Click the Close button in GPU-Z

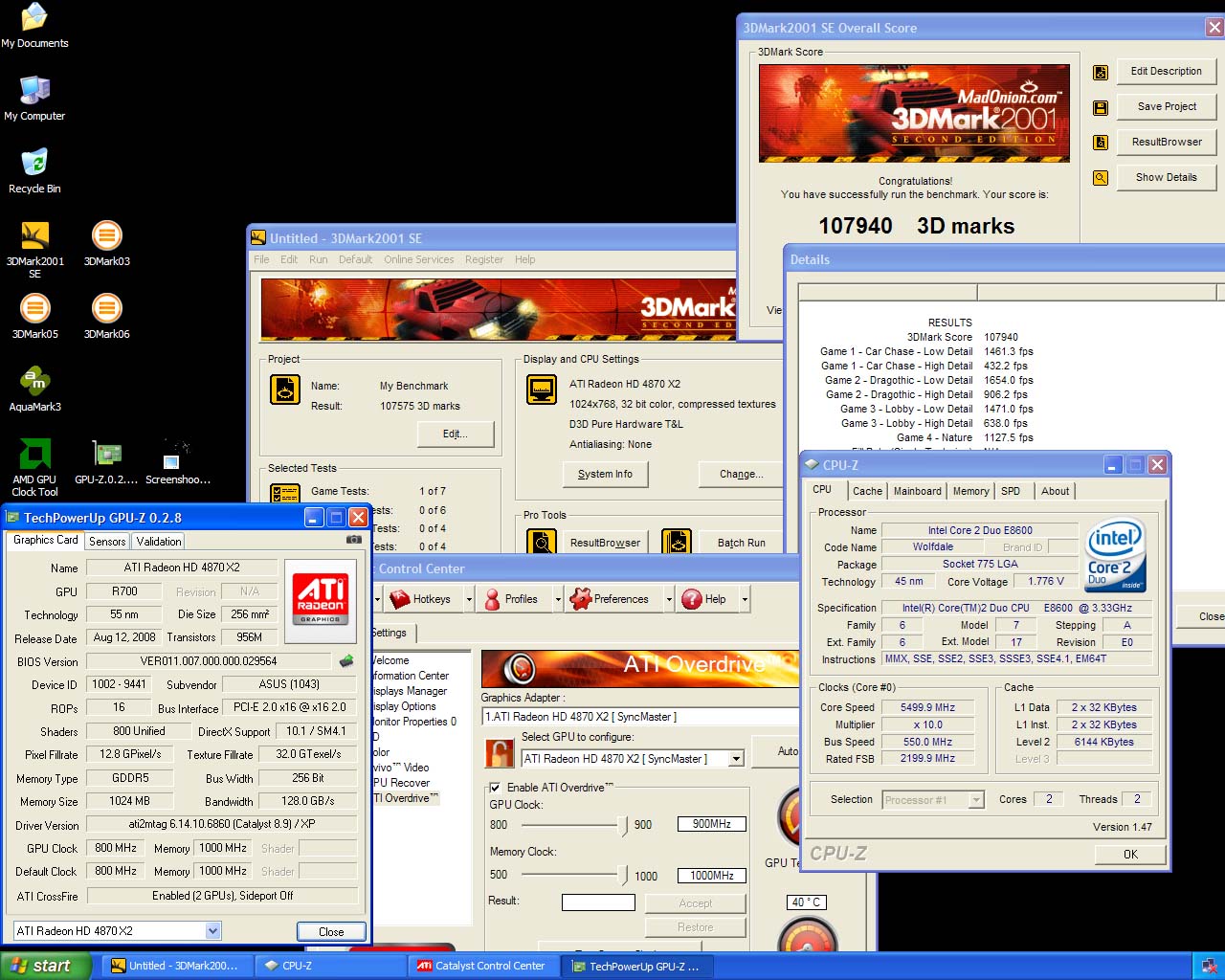[330, 932]
